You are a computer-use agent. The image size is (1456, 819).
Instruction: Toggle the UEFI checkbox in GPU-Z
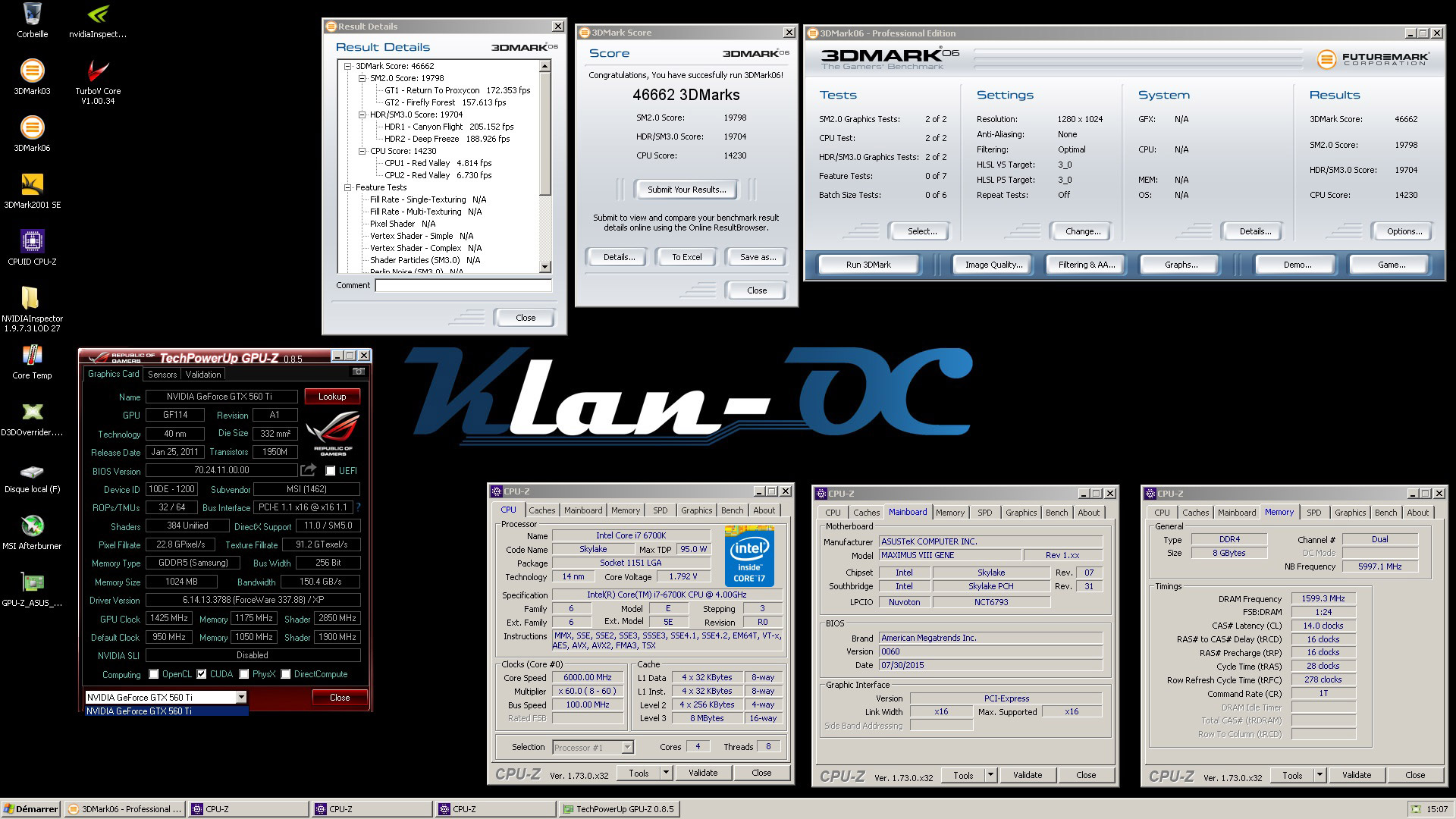(x=331, y=471)
